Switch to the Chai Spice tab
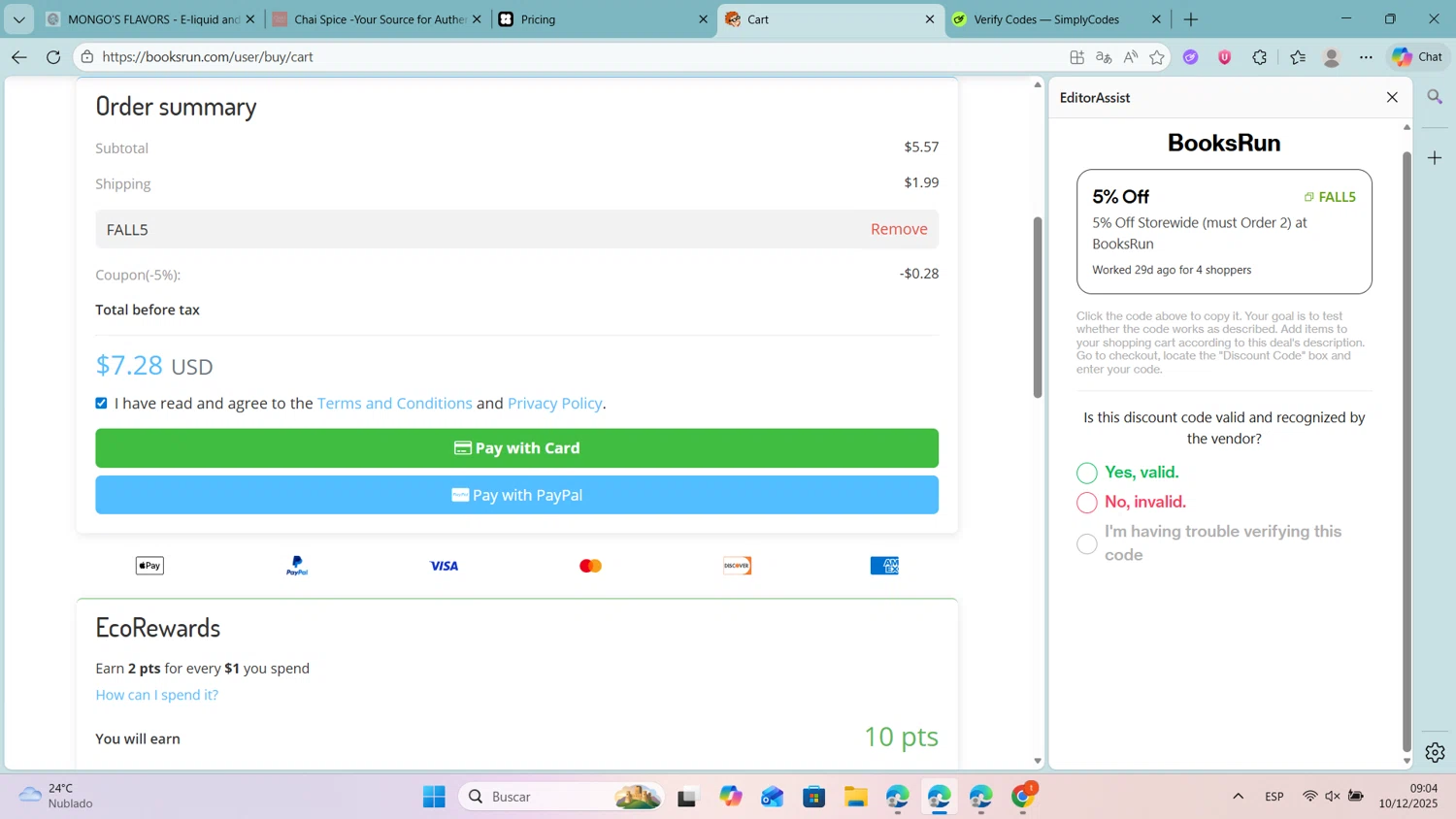 point(377,19)
